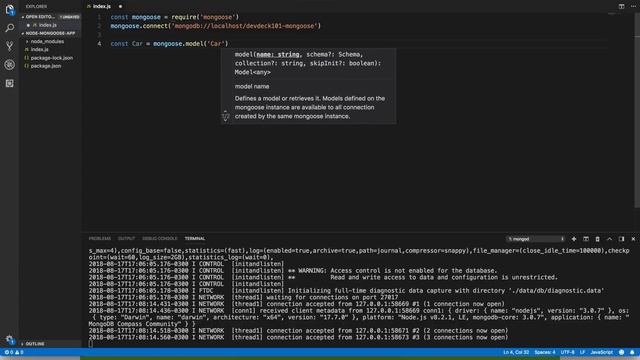Click the 'mongoose.connect' code on line 2

tap(138, 26)
